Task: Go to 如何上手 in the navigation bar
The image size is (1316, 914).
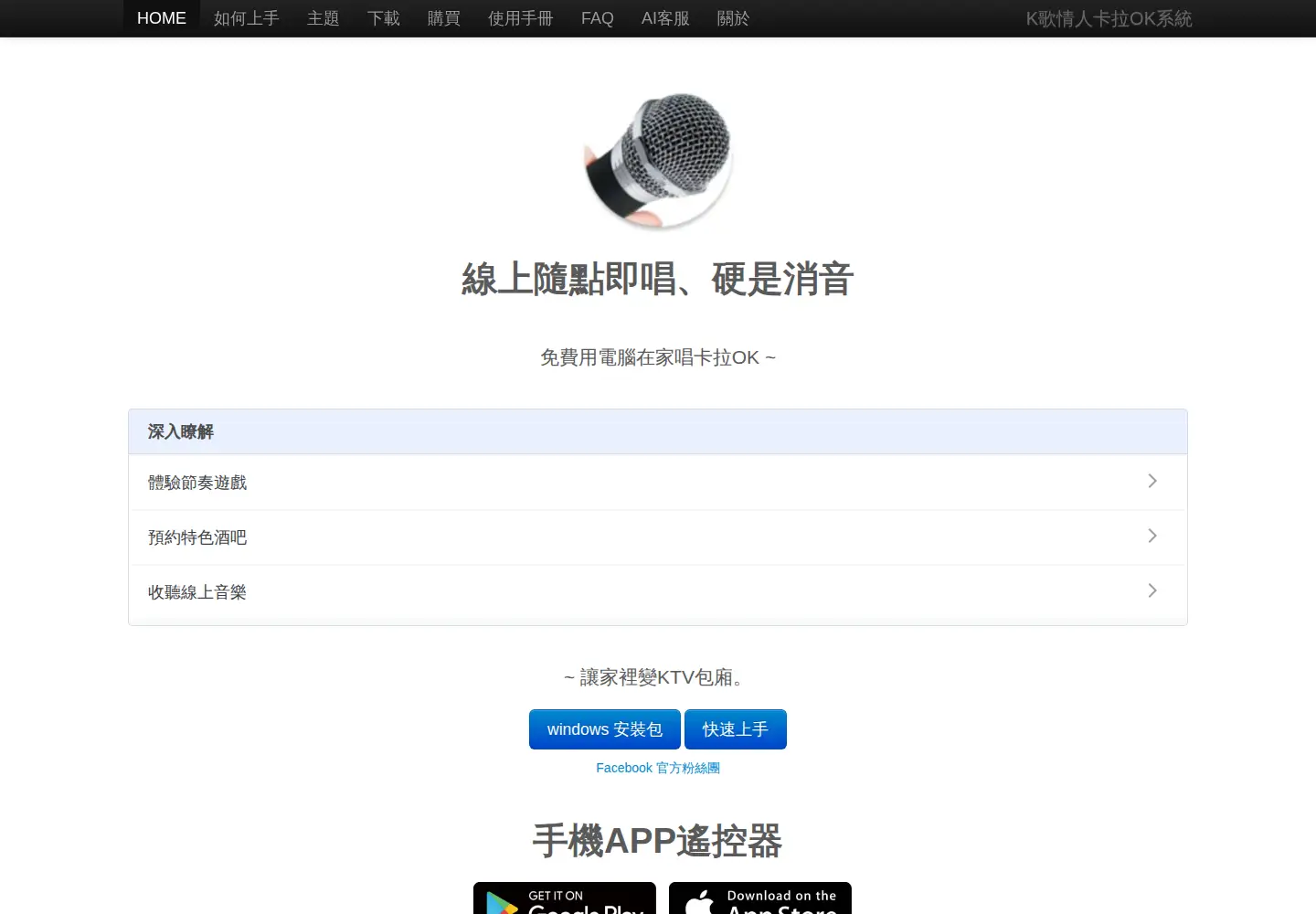Action: point(247,18)
